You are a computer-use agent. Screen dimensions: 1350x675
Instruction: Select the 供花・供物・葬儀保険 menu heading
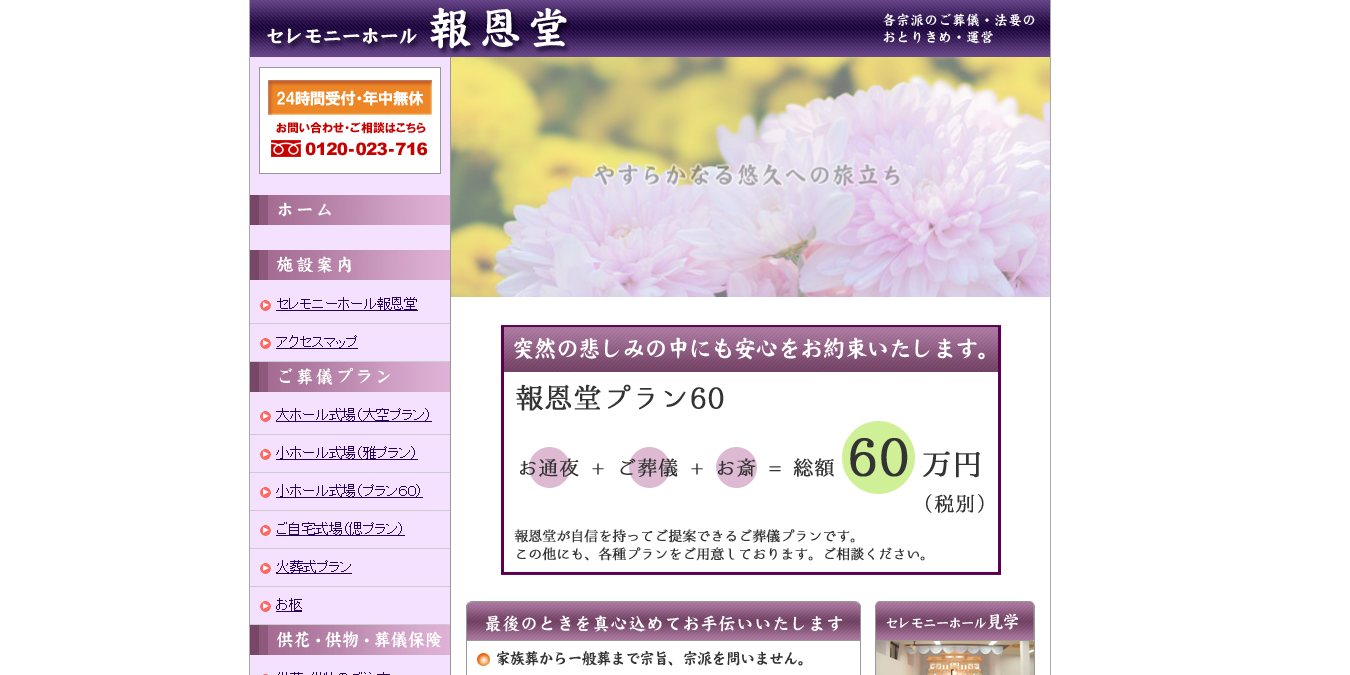tap(350, 640)
